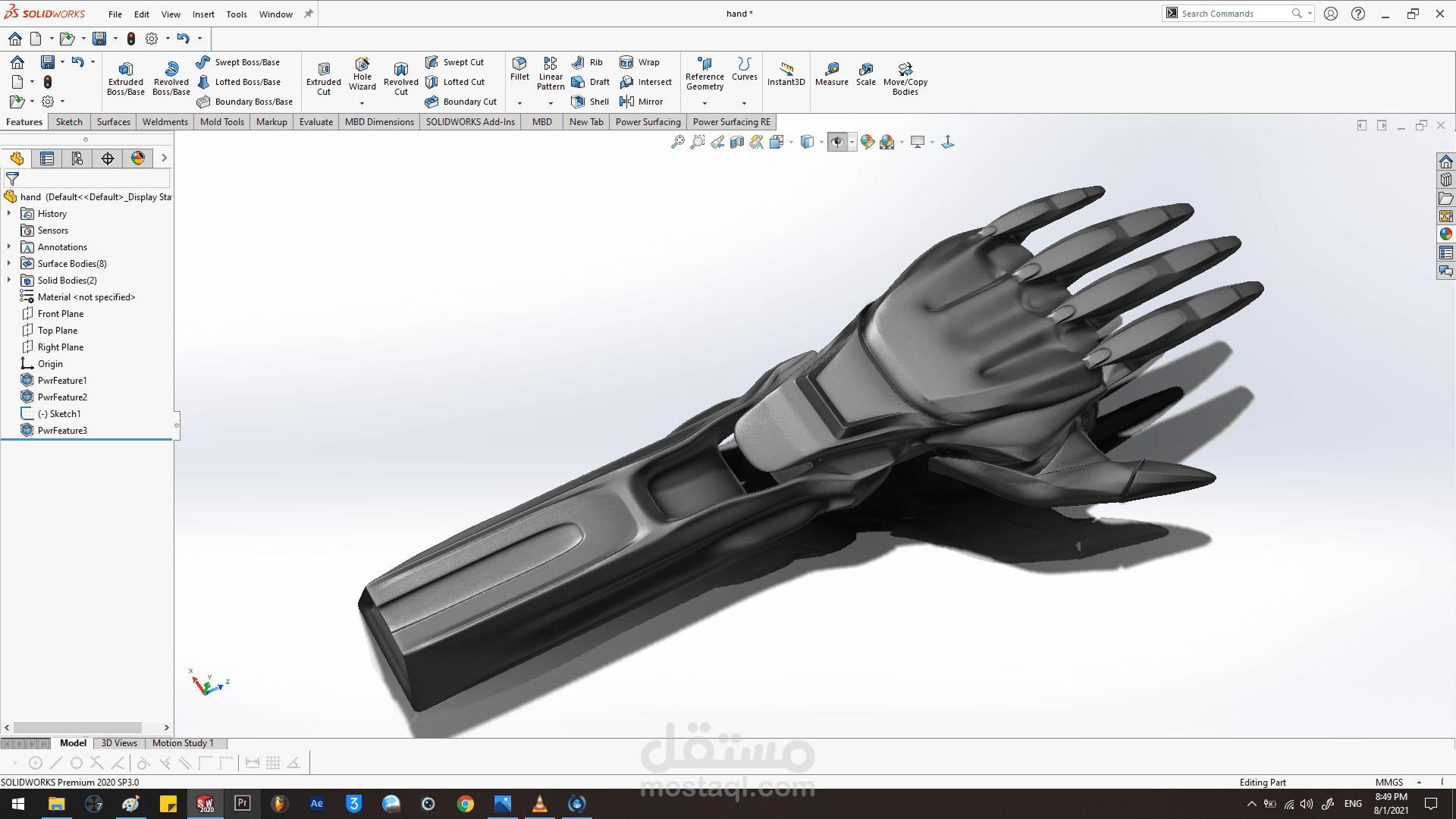Viewport: 1456px width, 819px height.
Task: Click the Revolved Cut tool
Action: (400, 77)
